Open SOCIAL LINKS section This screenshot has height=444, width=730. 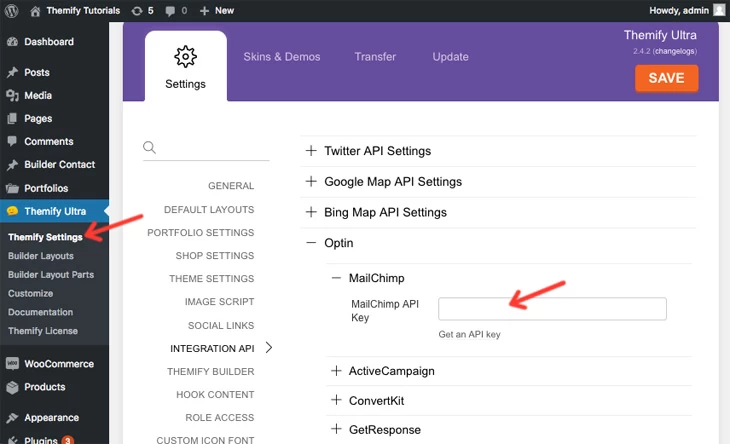coord(221,325)
